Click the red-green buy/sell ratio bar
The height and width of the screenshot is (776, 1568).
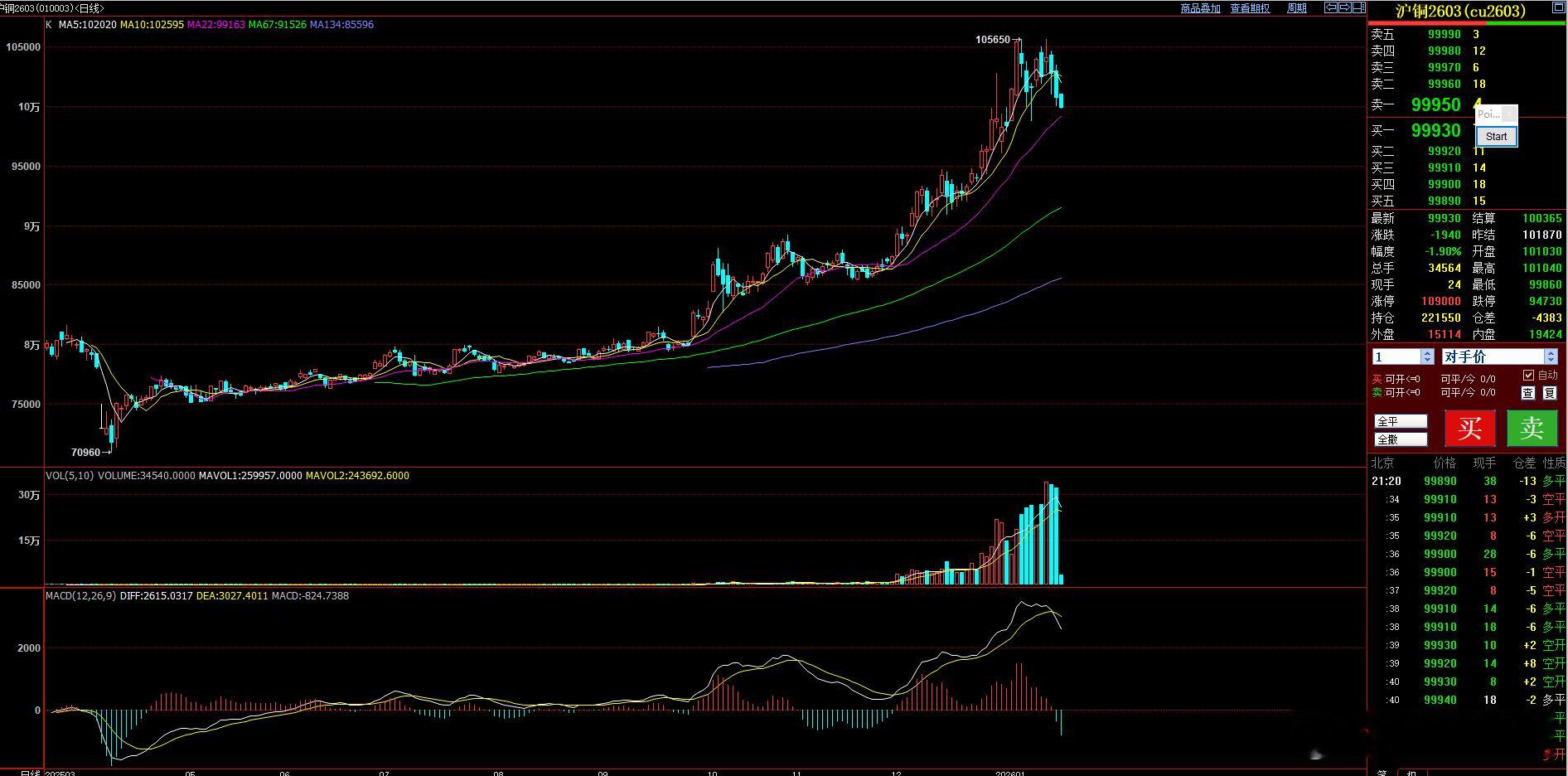(1466, 23)
